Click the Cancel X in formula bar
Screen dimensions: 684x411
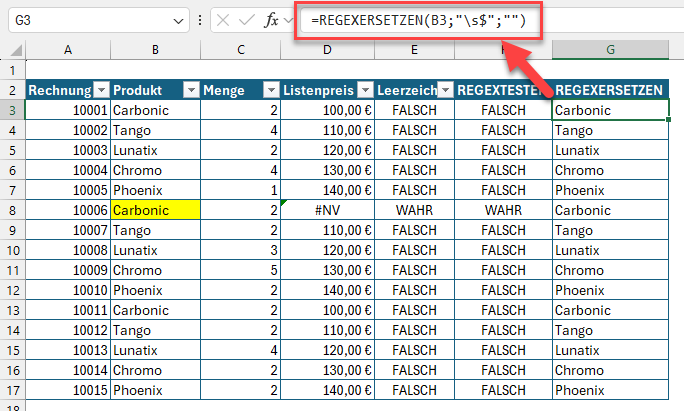point(222,20)
